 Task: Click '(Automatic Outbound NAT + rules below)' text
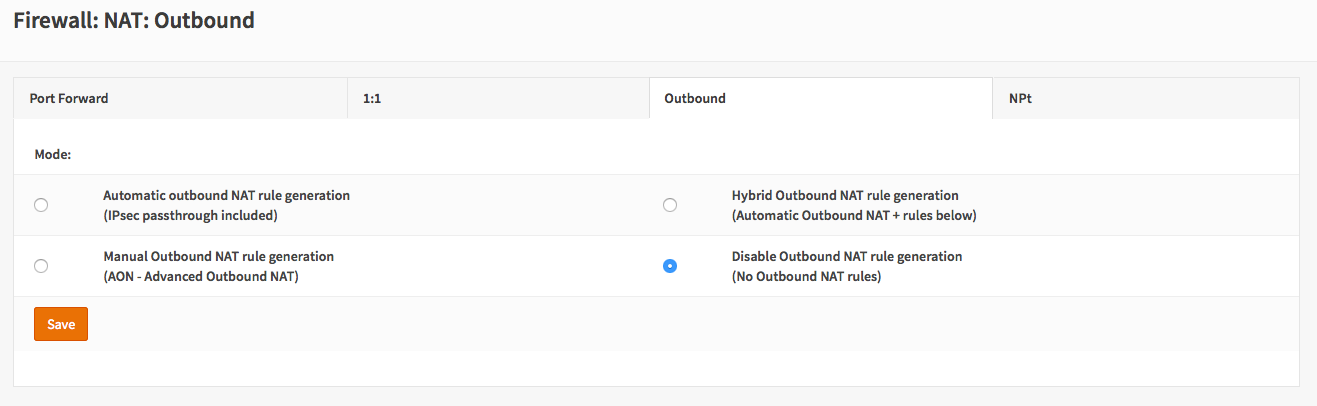tap(854, 215)
